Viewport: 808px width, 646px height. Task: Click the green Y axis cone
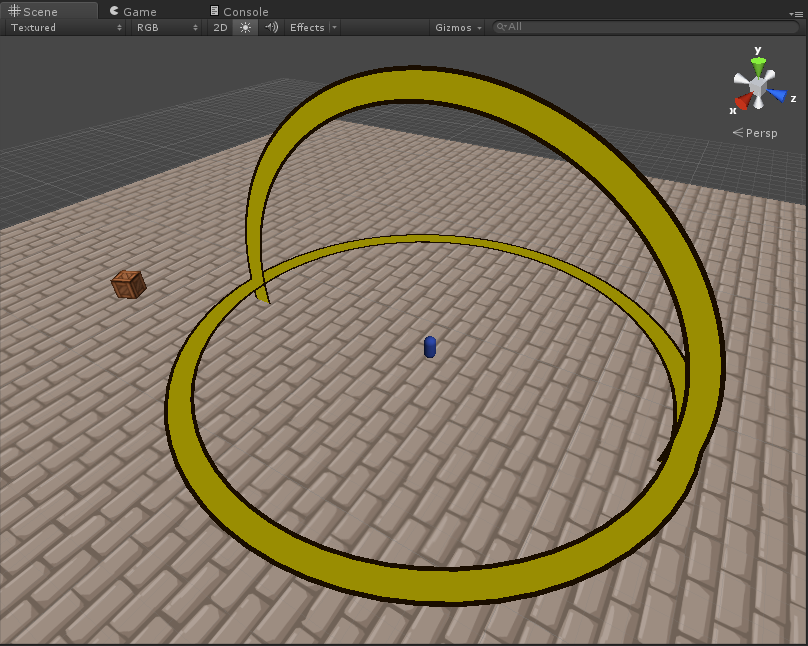tap(759, 66)
